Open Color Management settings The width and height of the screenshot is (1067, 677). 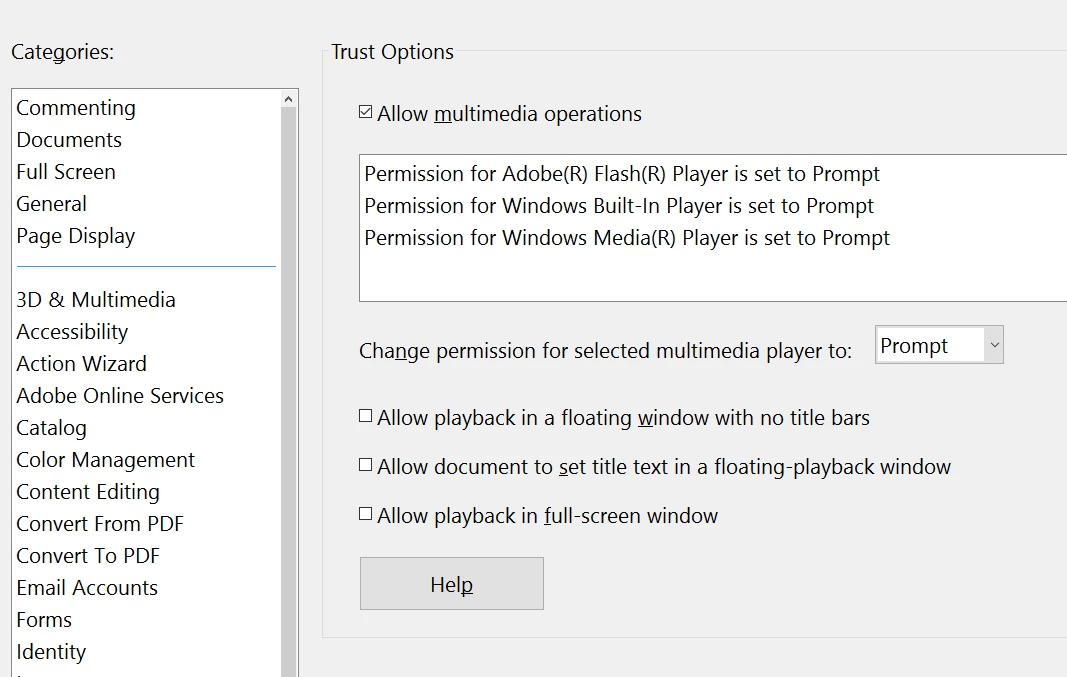pyautogui.click(x=105, y=460)
